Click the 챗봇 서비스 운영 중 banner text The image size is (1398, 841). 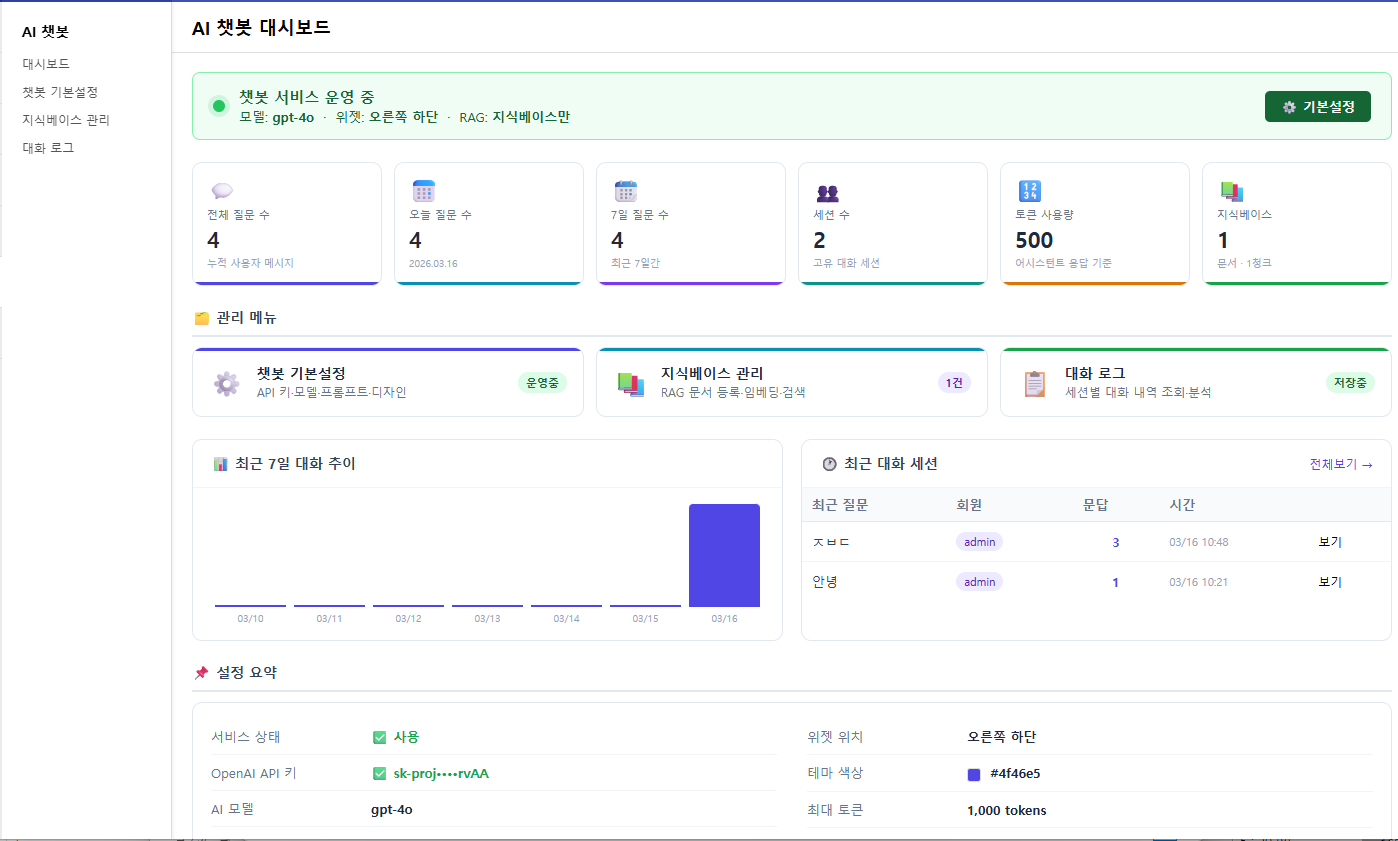tap(306, 97)
